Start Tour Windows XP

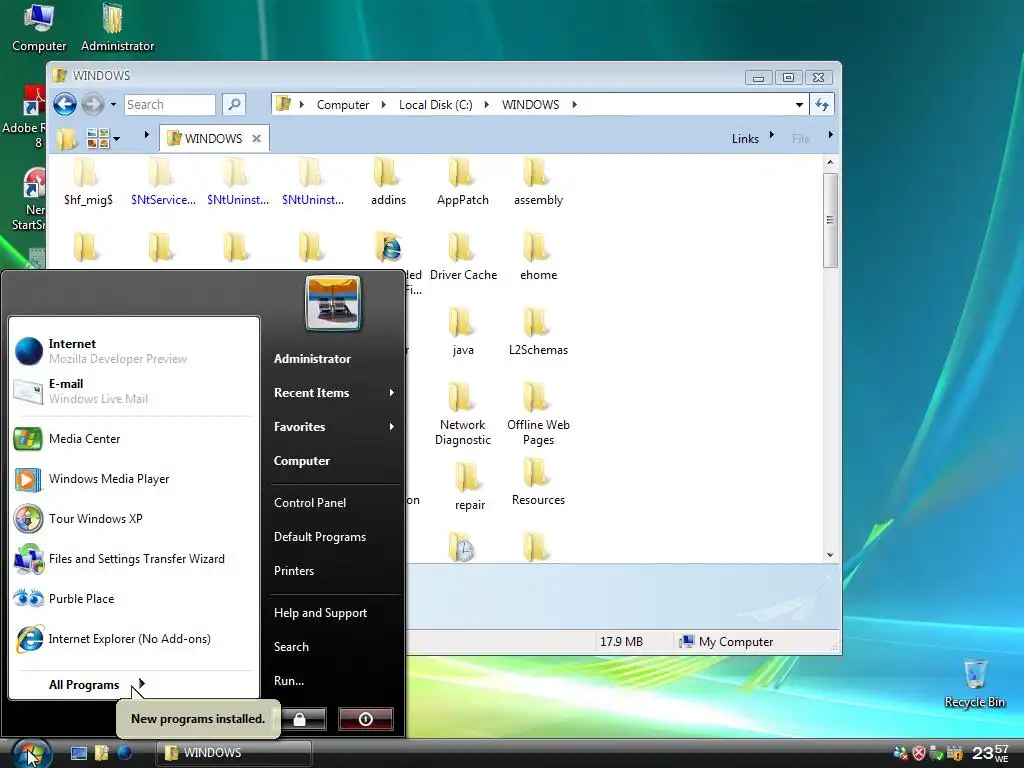(134, 519)
